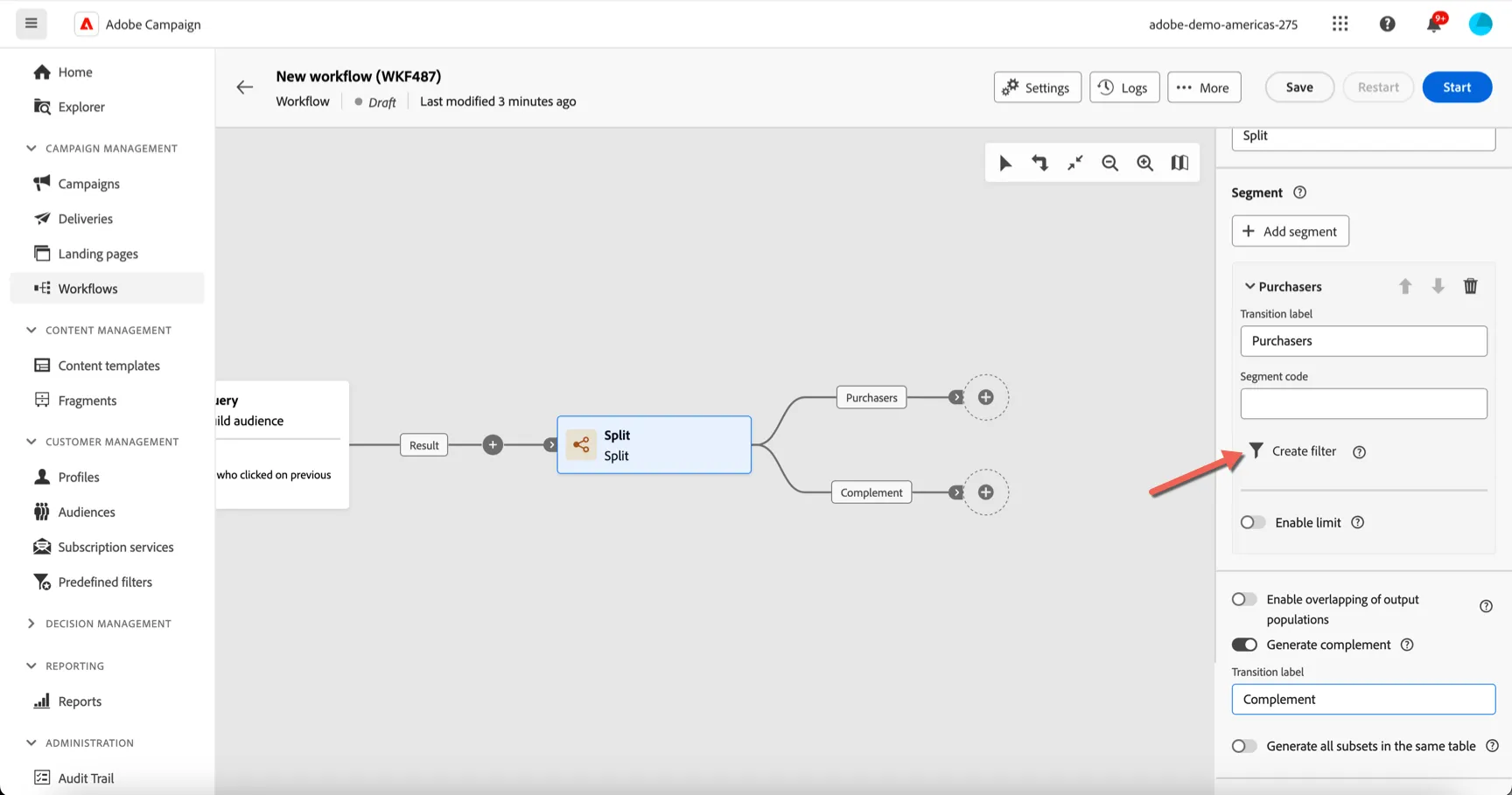Click the rotate layout canvas tool

[x=1040, y=163]
